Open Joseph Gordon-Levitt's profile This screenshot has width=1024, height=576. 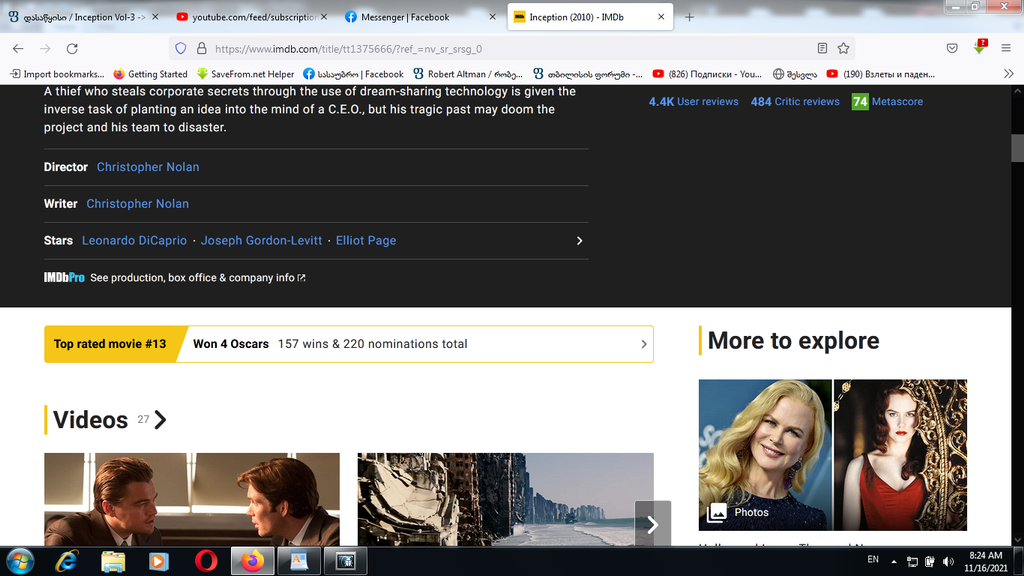click(261, 240)
